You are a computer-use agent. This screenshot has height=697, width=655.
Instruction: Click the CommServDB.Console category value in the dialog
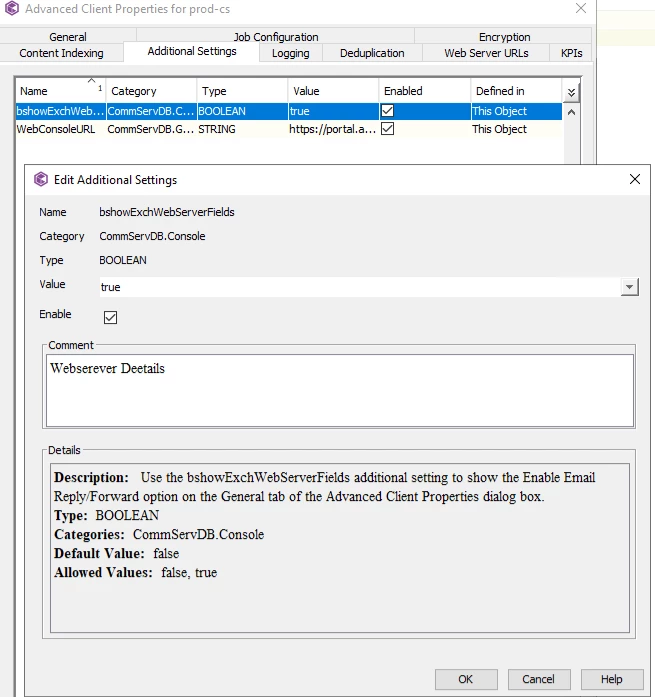click(152, 236)
